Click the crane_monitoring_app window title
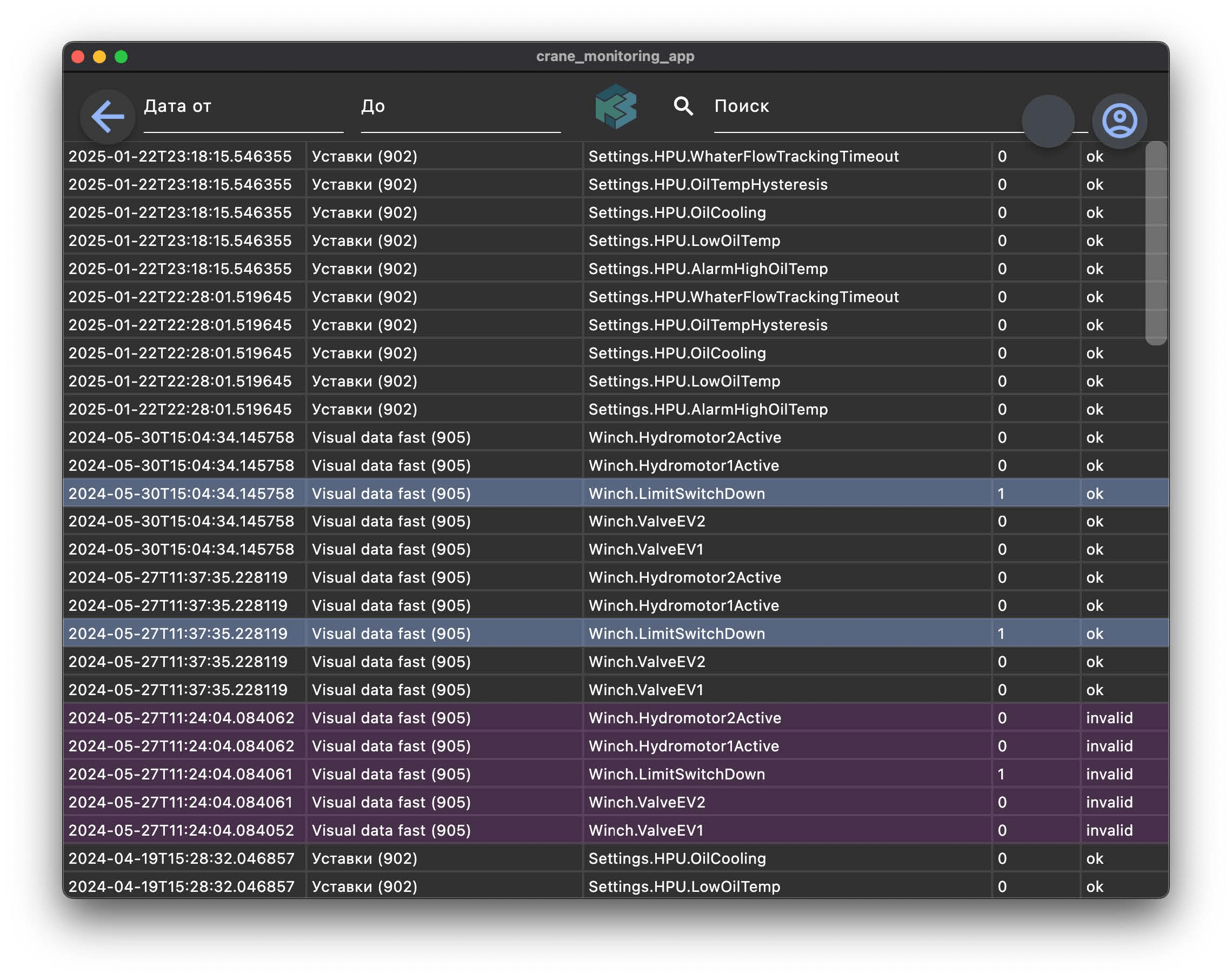1232x980 pixels. click(x=615, y=56)
